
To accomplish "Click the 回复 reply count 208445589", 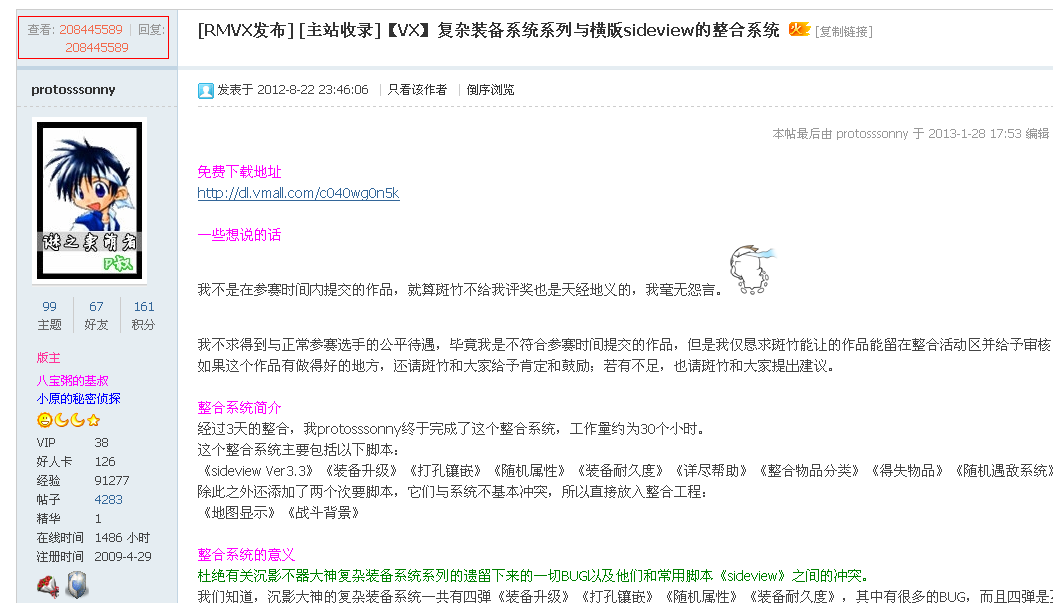I will coord(97,48).
